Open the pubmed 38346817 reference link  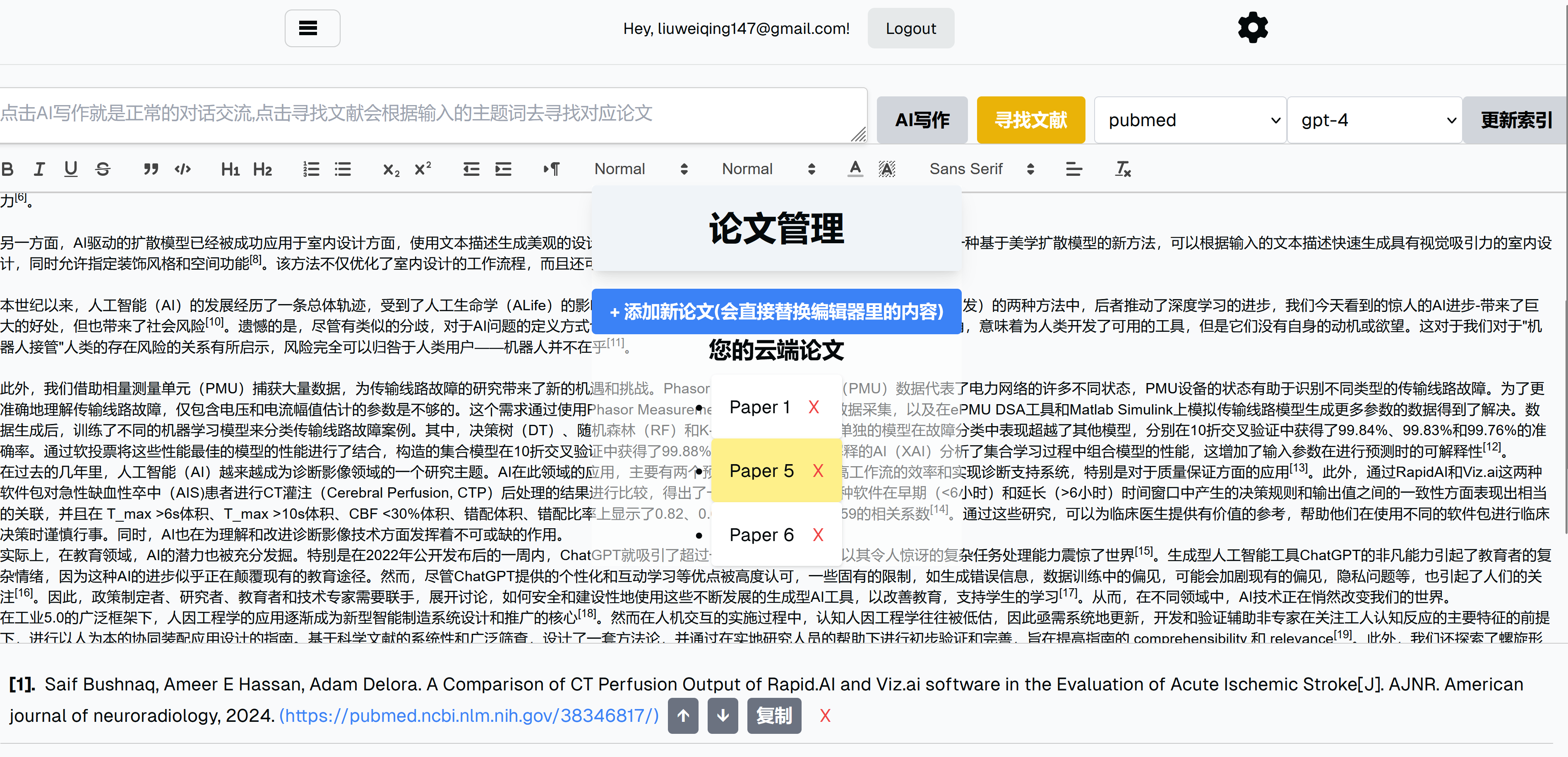click(x=469, y=715)
